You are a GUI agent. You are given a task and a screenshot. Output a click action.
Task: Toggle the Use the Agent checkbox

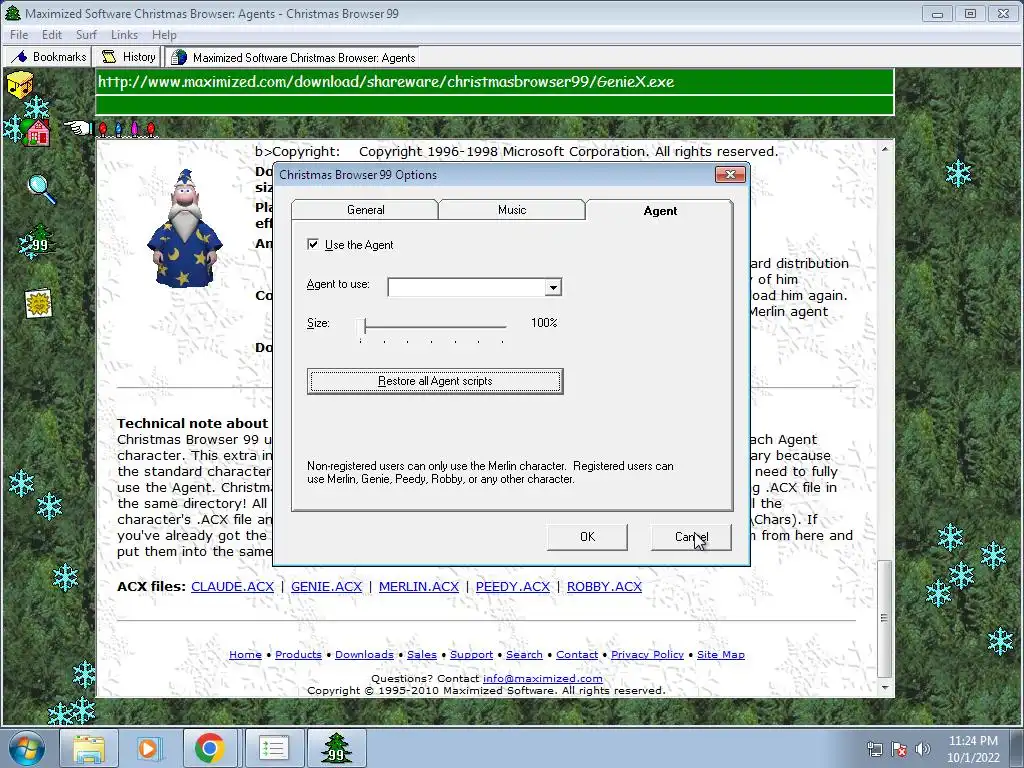pos(313,244)
